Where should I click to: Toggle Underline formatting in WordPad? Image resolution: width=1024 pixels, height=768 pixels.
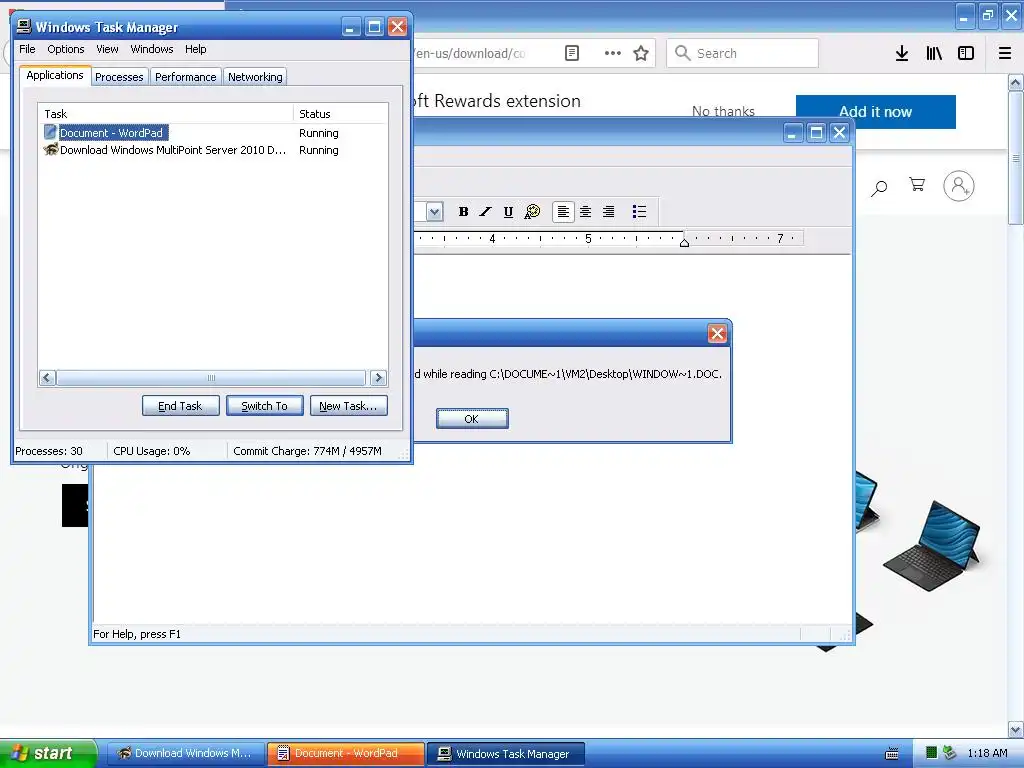(x=508, y=212)
